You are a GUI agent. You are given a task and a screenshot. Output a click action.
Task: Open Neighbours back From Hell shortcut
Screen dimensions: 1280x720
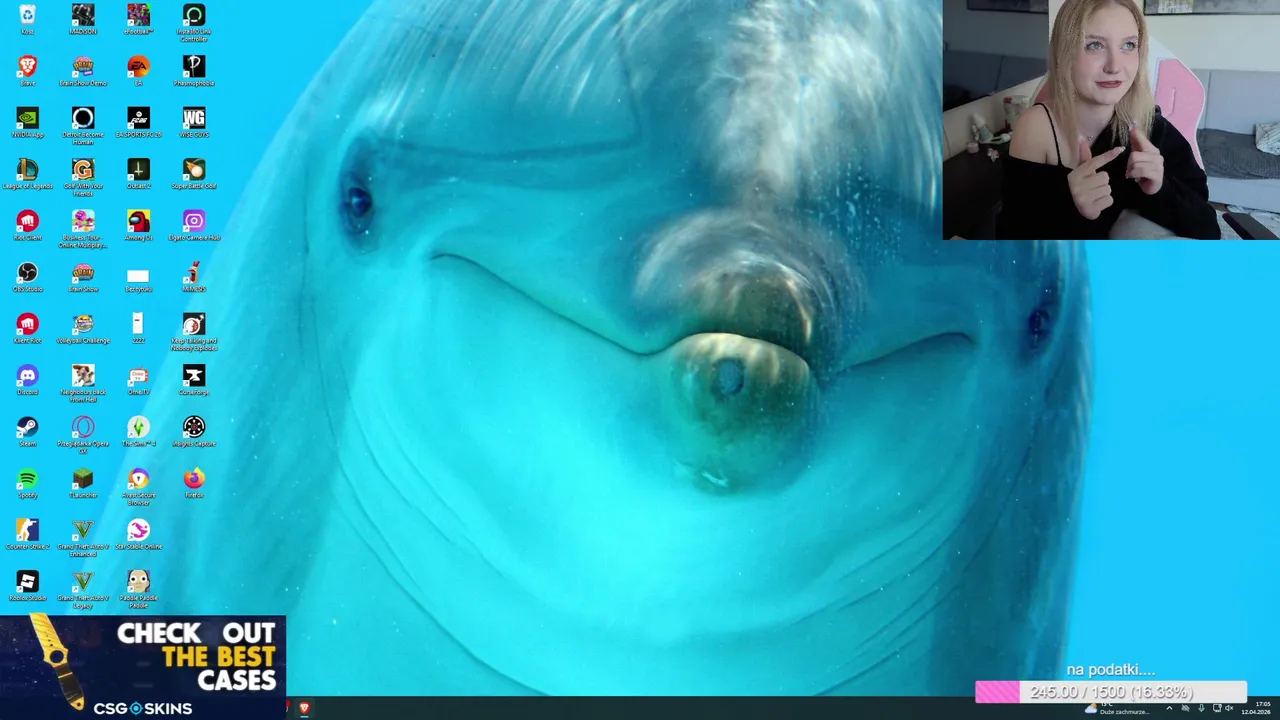(83, 384)
